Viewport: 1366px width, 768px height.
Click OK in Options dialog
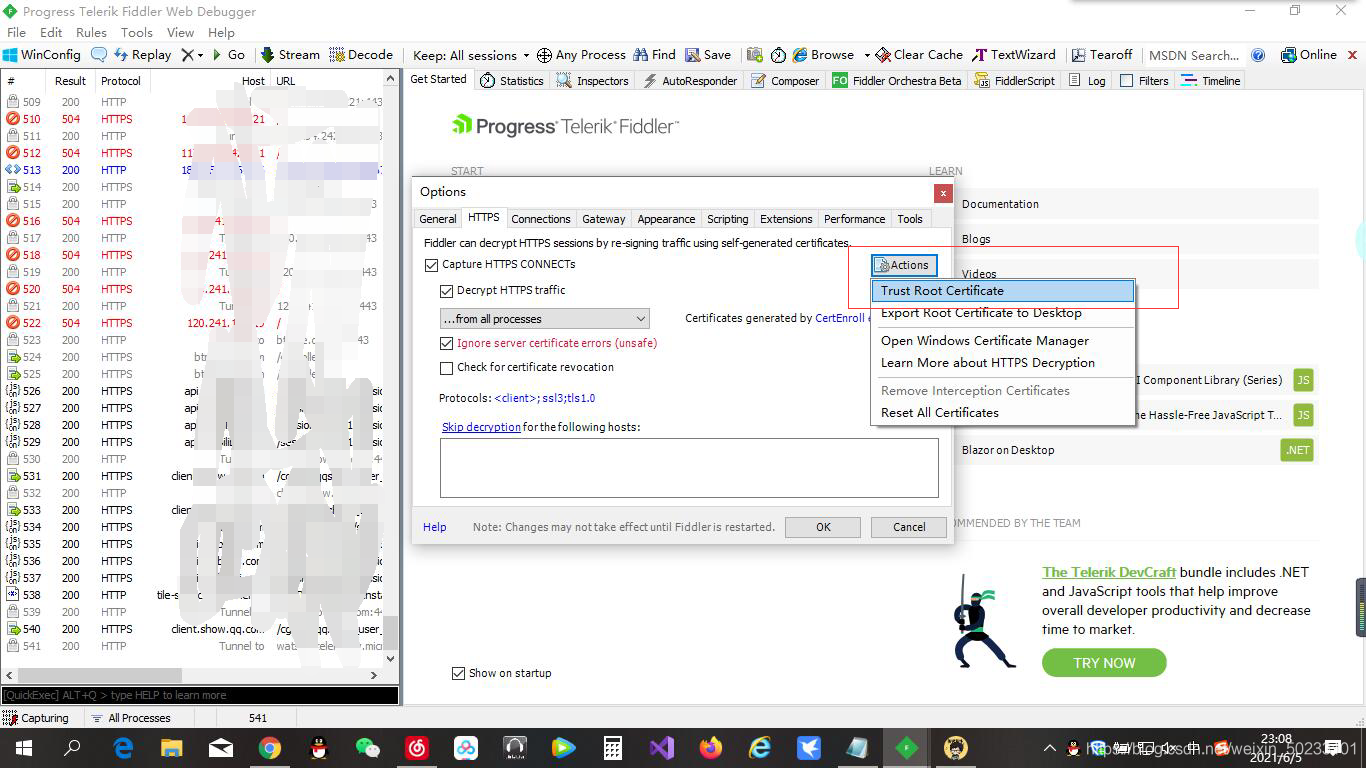click(x=823, y=527)
